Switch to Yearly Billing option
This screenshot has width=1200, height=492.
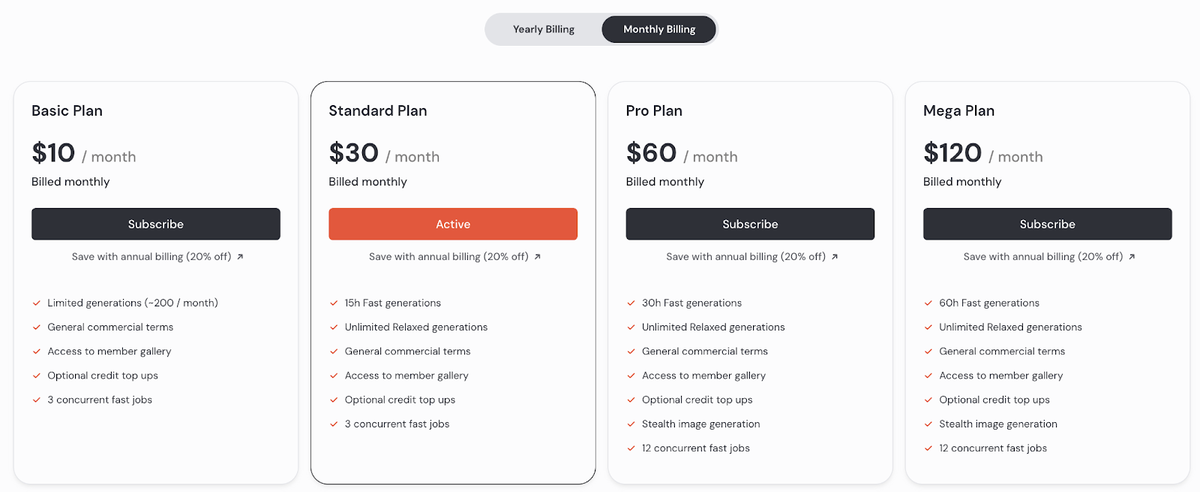point(543,29)
